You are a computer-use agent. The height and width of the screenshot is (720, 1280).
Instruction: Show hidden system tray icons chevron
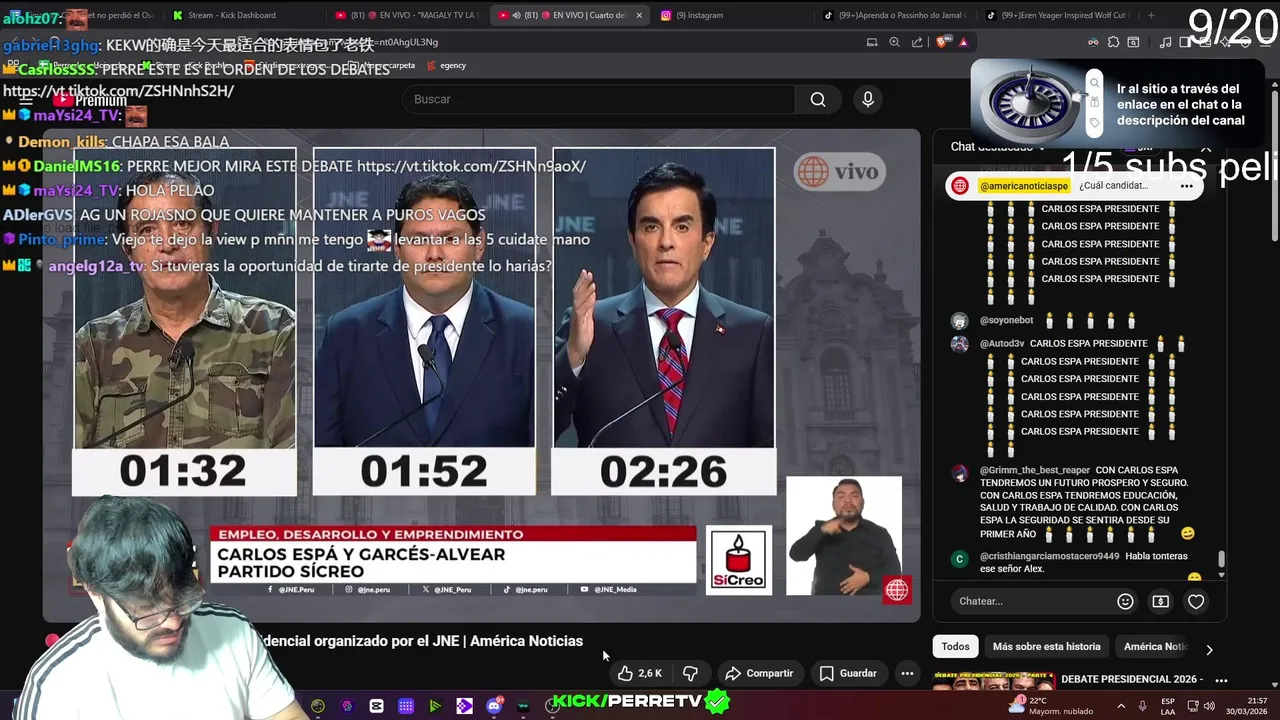pos(1120,706)
